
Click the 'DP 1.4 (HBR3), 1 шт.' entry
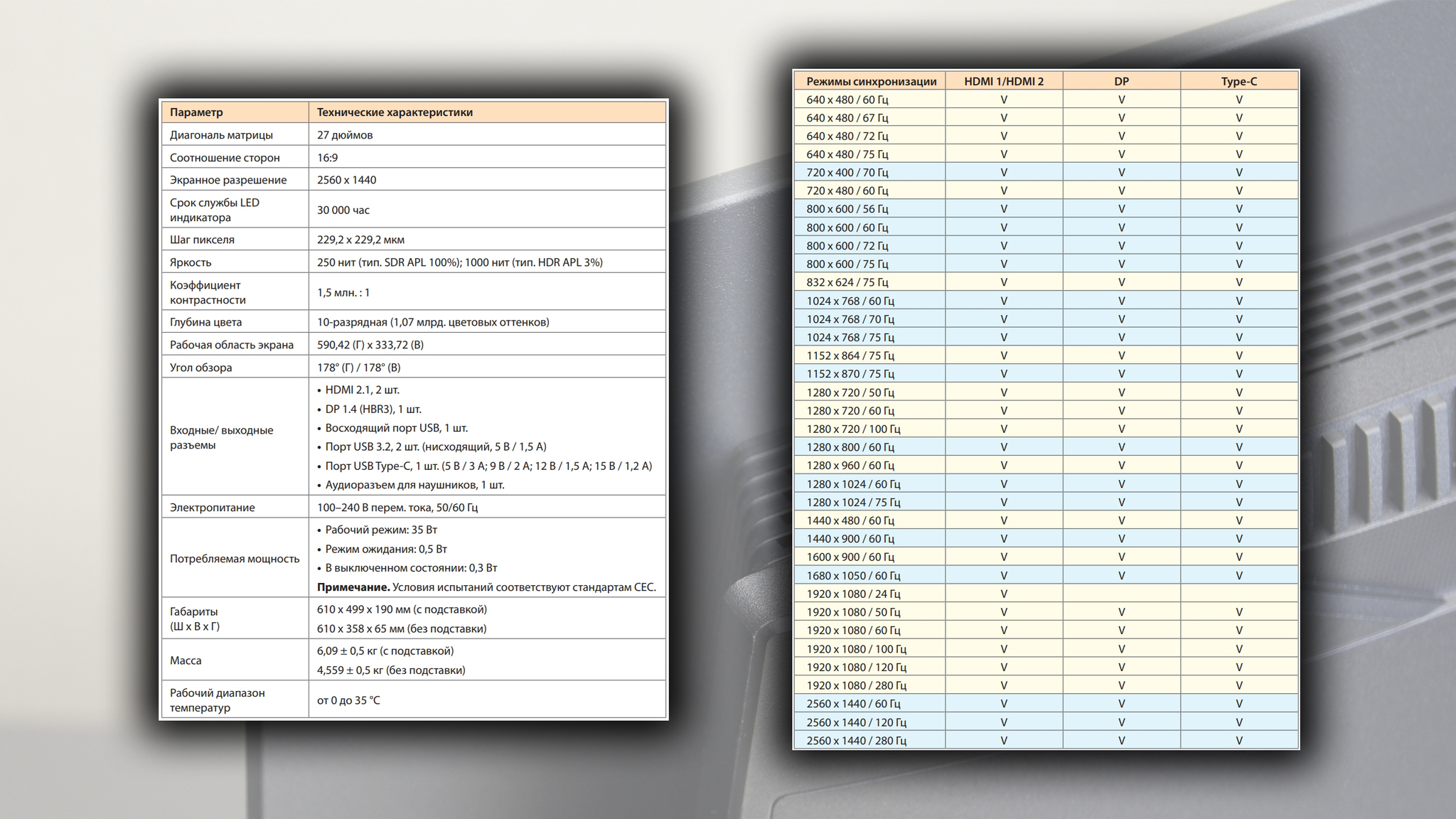373,409
